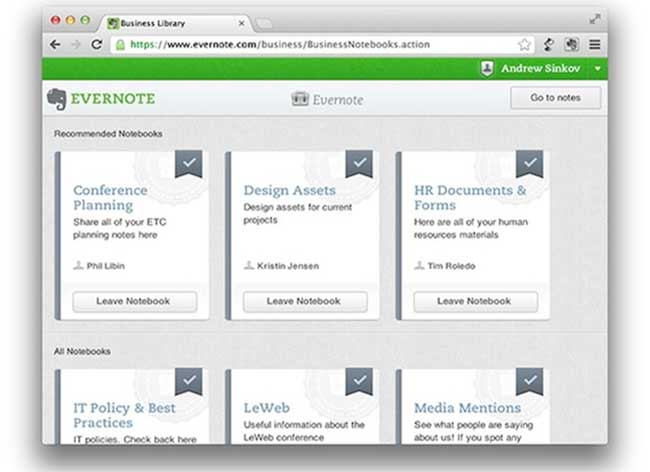Click the Go to notes button

(555, 98)
